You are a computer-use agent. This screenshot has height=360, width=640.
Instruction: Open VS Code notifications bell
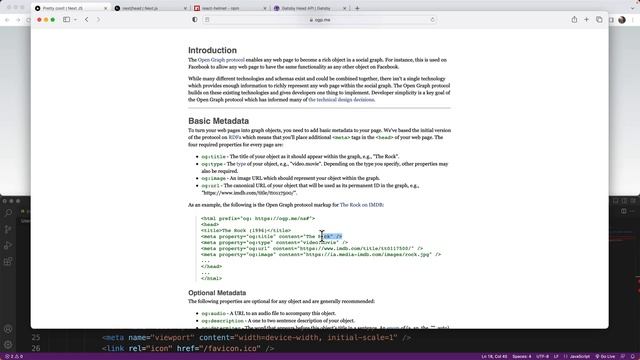click(x=633, y=356)
